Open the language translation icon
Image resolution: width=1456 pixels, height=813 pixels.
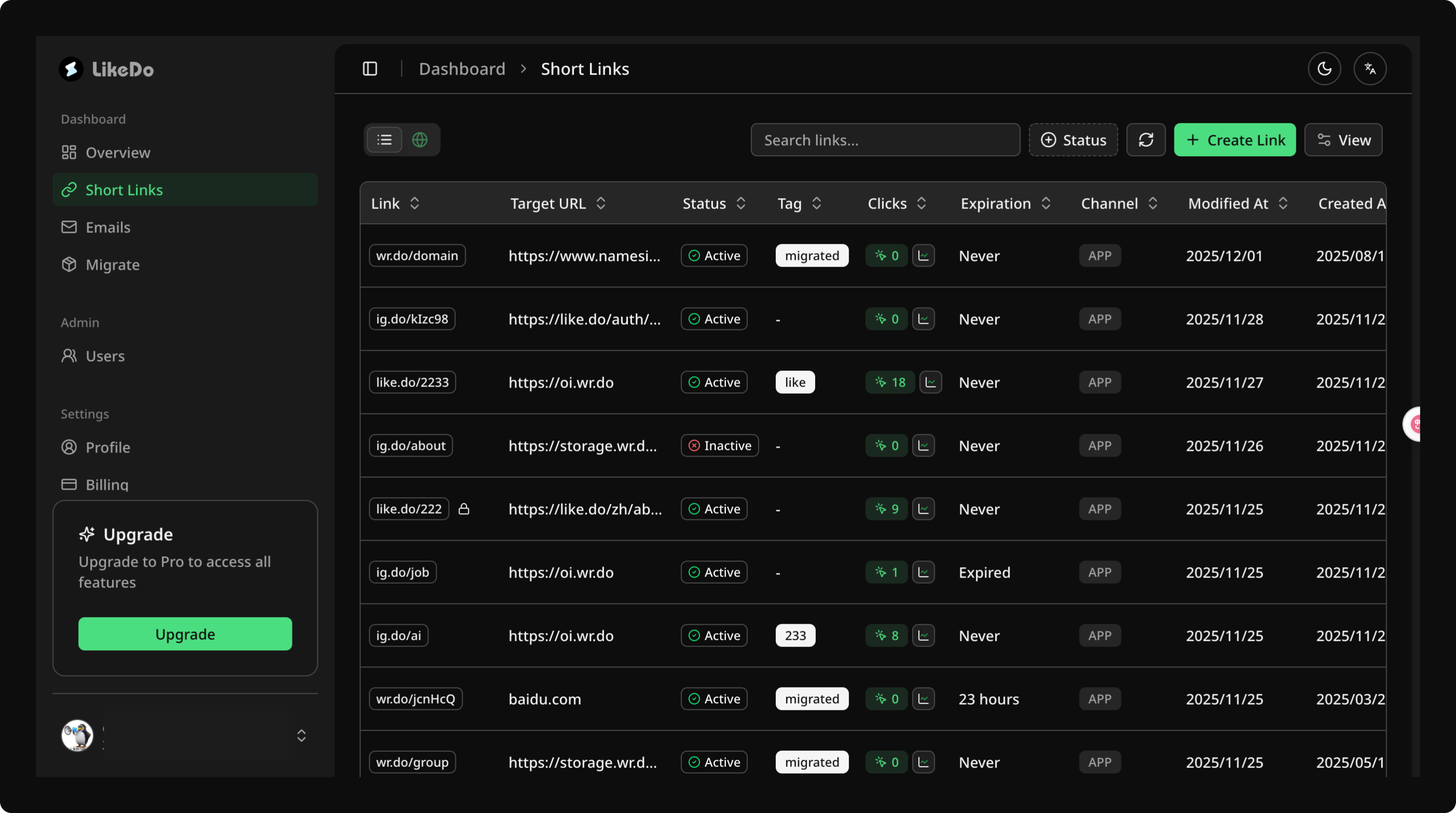1370,68
